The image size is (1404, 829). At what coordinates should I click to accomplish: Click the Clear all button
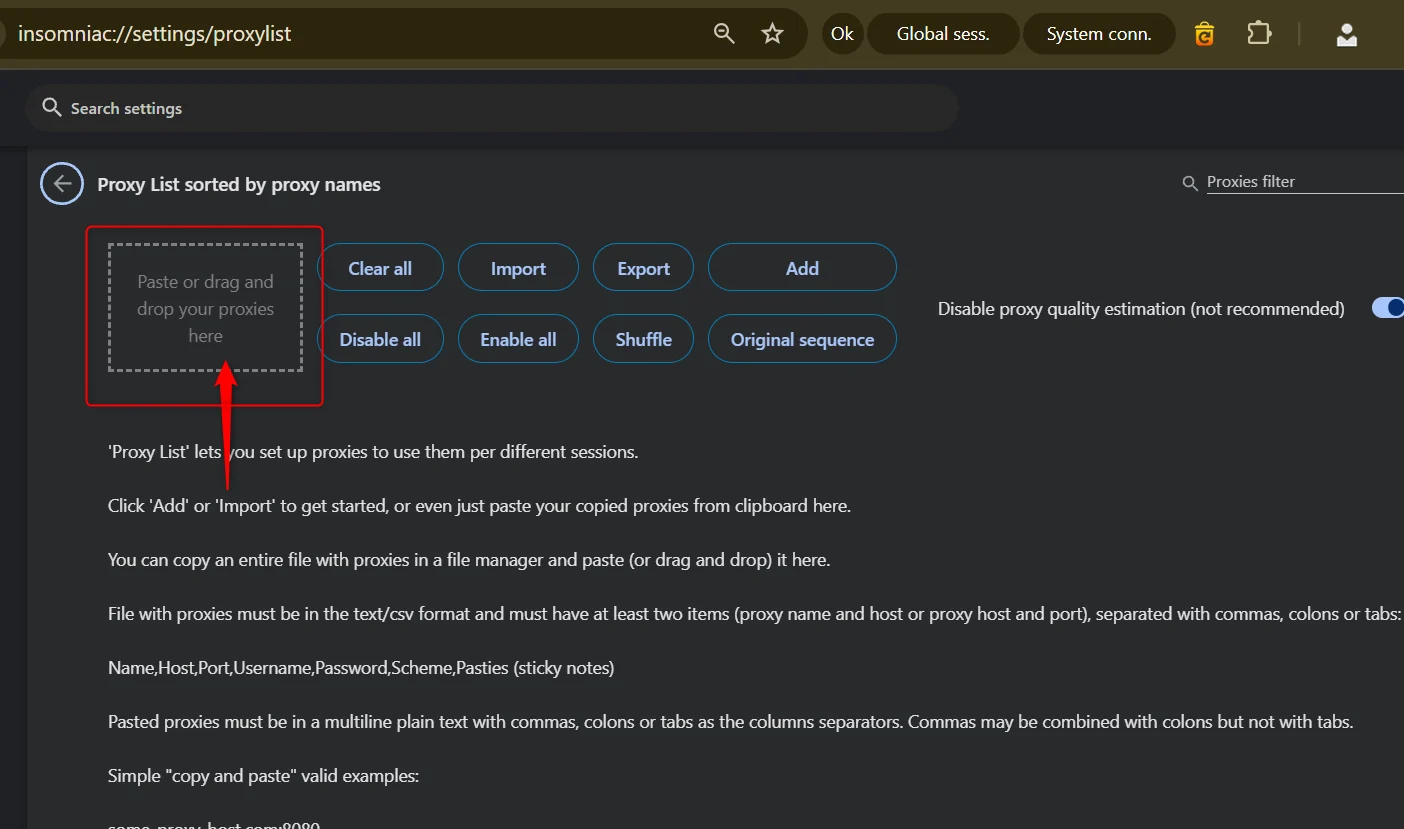(x=380, y=268)
